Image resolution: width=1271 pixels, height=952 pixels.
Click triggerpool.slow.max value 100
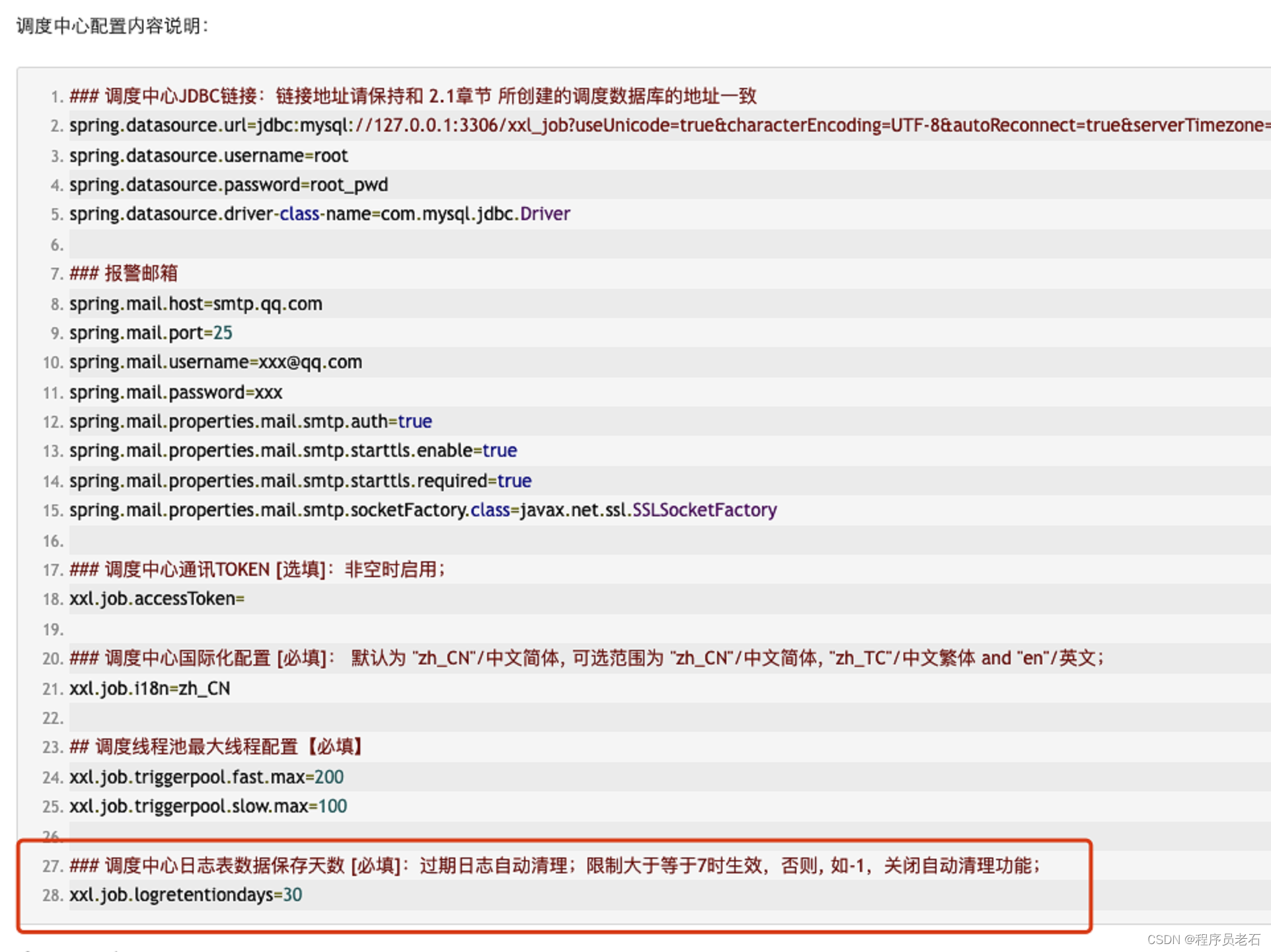332,806
